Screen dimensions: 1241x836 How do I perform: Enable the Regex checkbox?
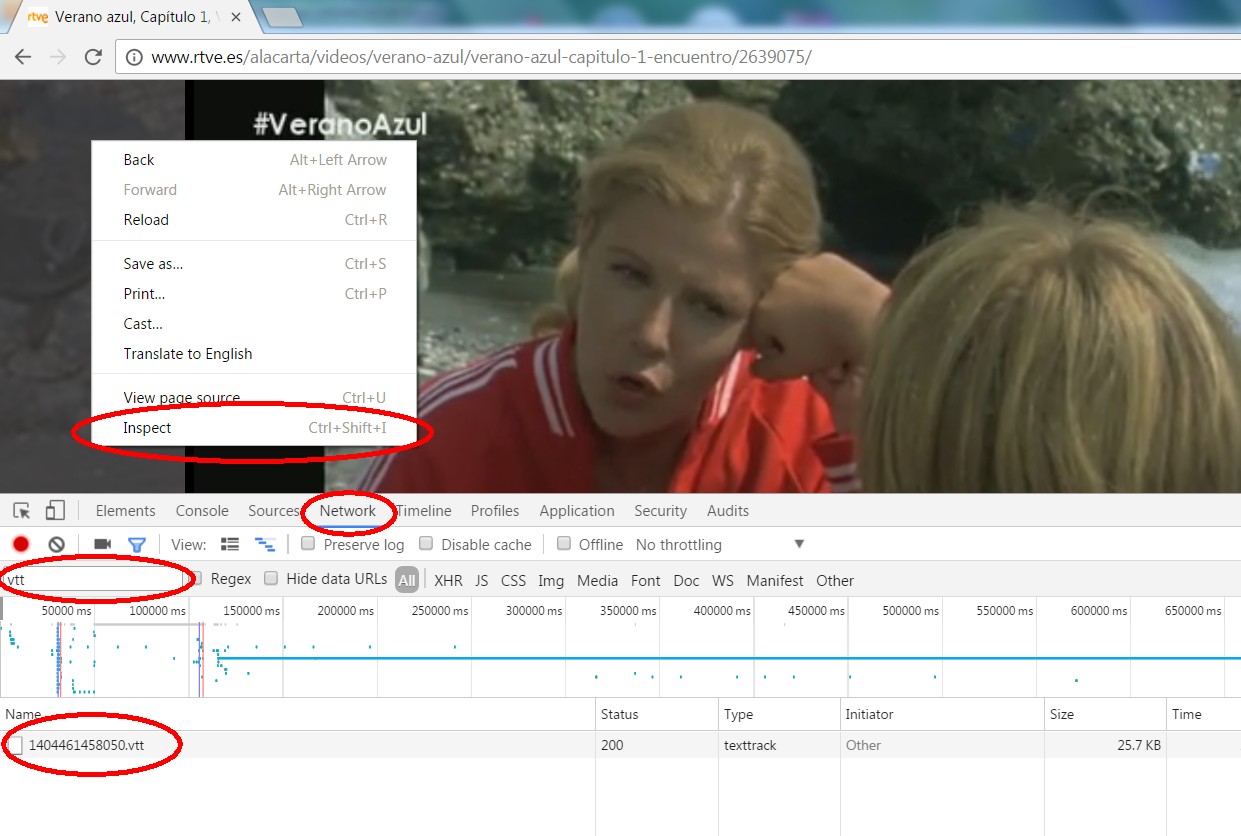(196, 578)
